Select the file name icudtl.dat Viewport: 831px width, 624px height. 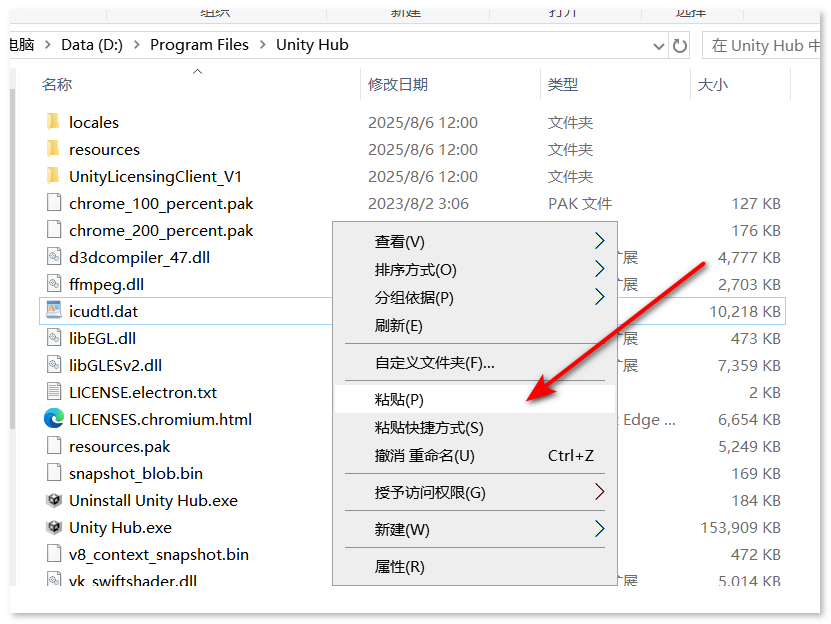(103, 311)
